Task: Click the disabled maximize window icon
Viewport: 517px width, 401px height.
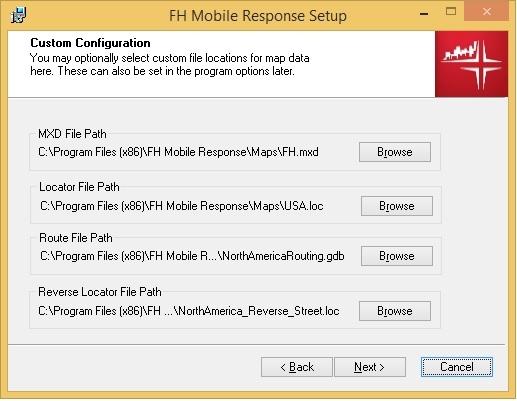Action: (451, 12)
